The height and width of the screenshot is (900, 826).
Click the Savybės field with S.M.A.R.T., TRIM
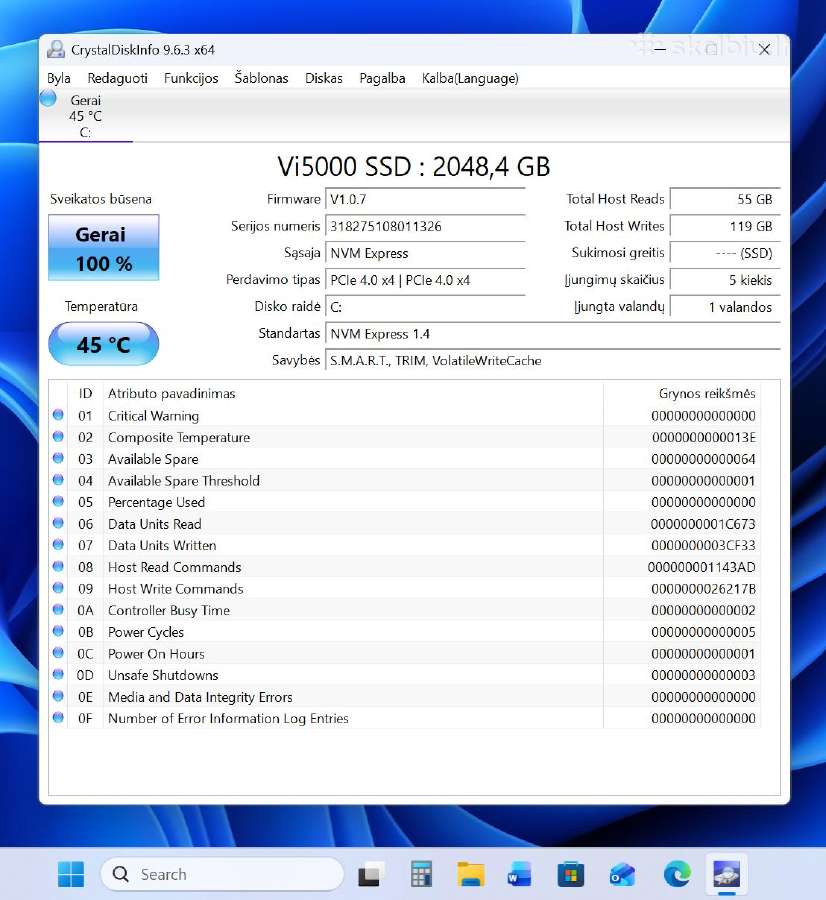[552, 361]
